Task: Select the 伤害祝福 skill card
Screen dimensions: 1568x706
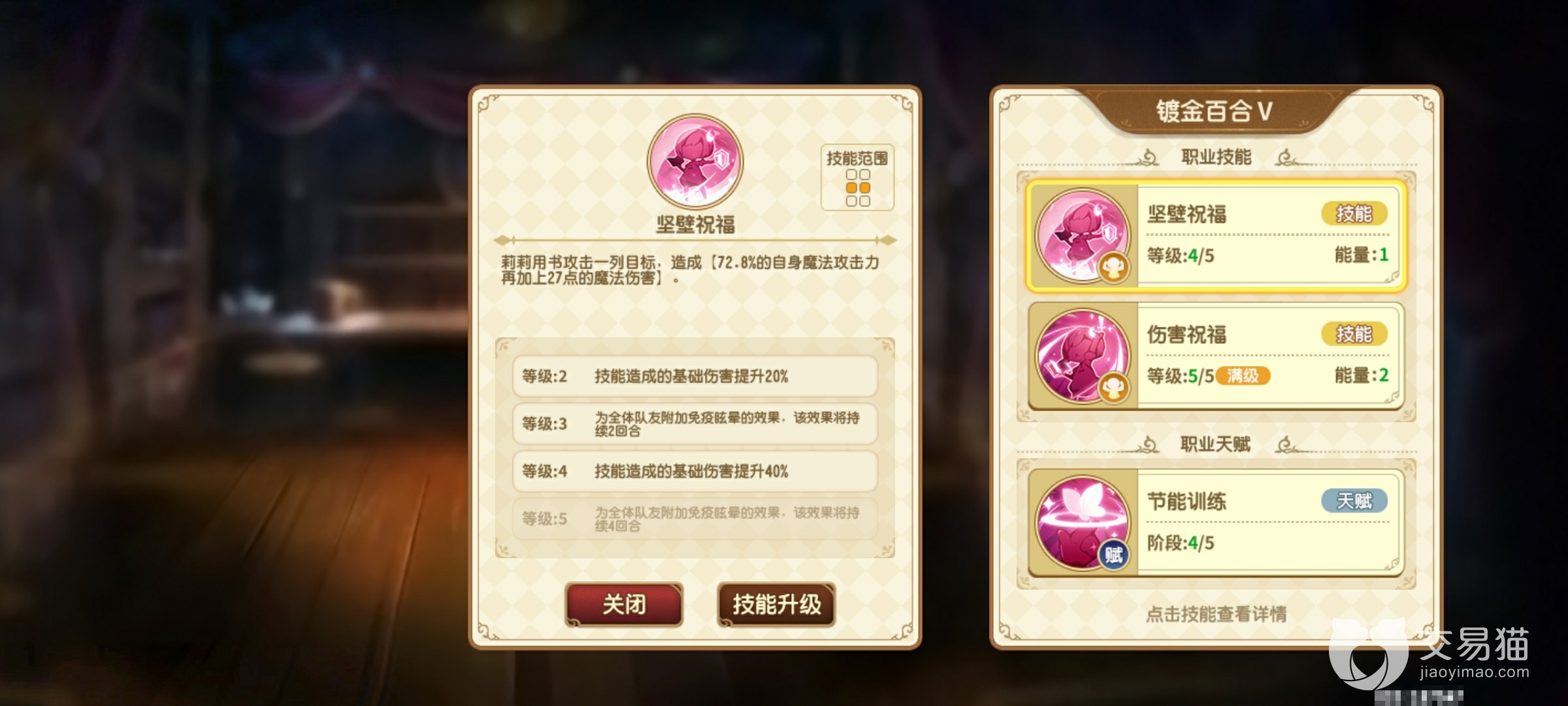Action: [x=1216, y=356]
